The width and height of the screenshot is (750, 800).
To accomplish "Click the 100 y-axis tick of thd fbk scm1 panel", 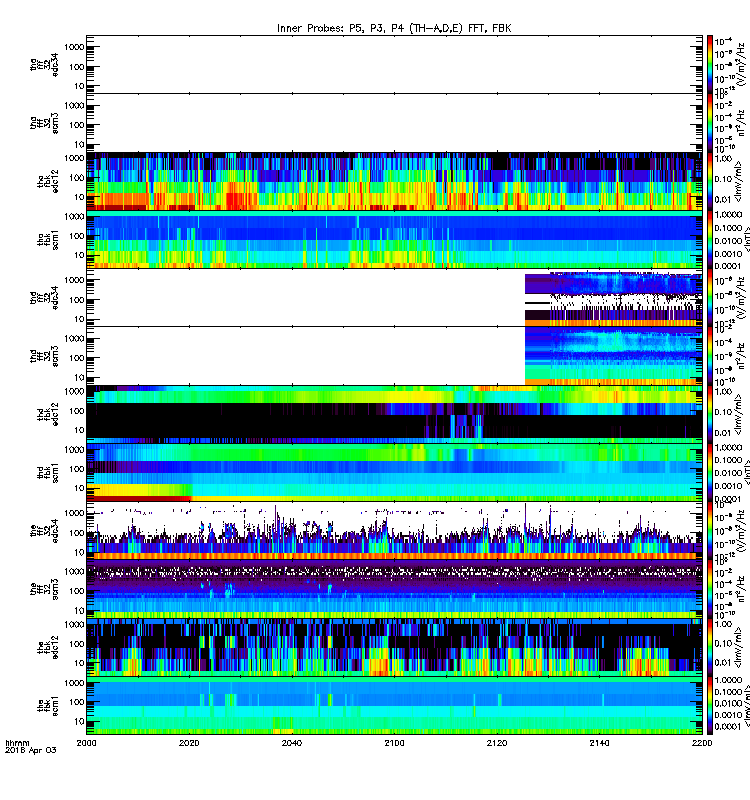I will (77, 469).
